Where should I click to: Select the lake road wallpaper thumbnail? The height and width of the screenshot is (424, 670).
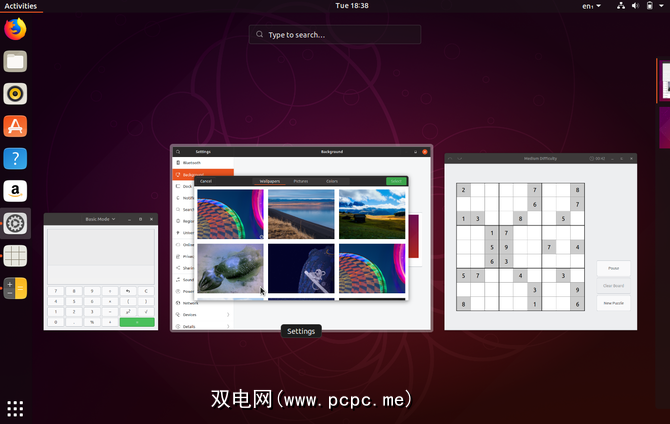click(x=301, y=214)
